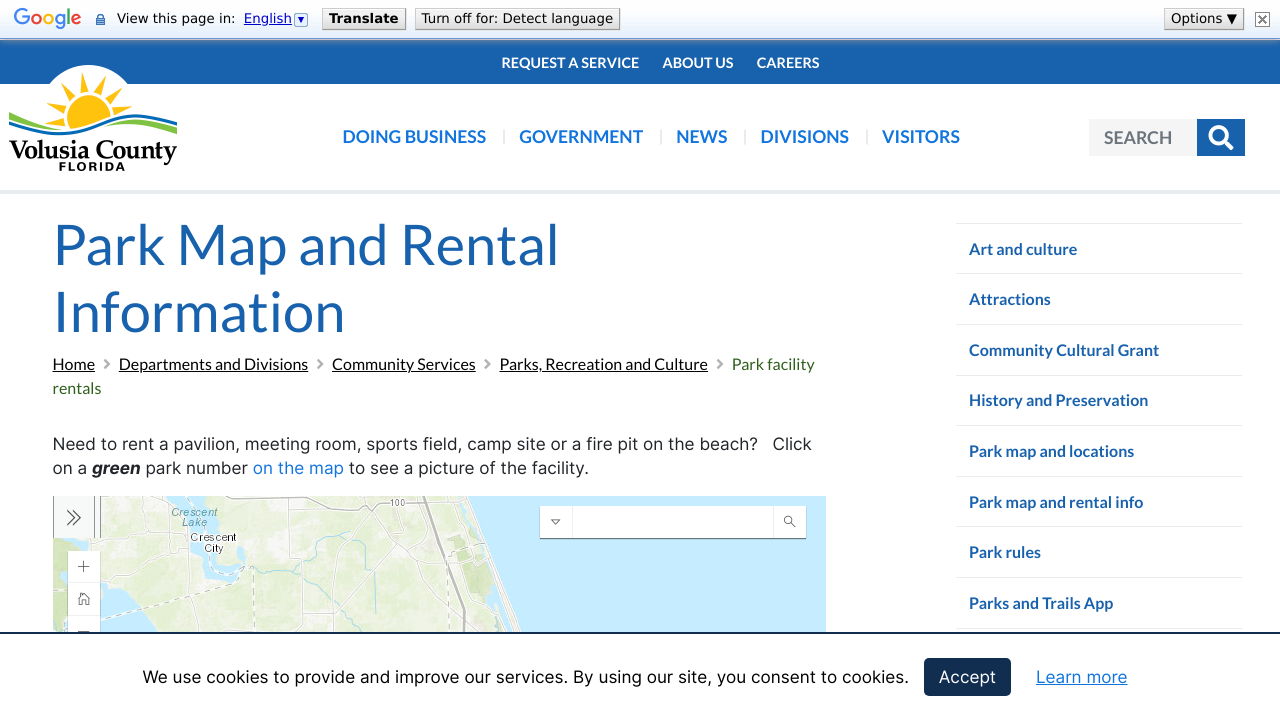Open the Visitors menu
Viewport: 1280px width, 720px height.
click(921, 137)
